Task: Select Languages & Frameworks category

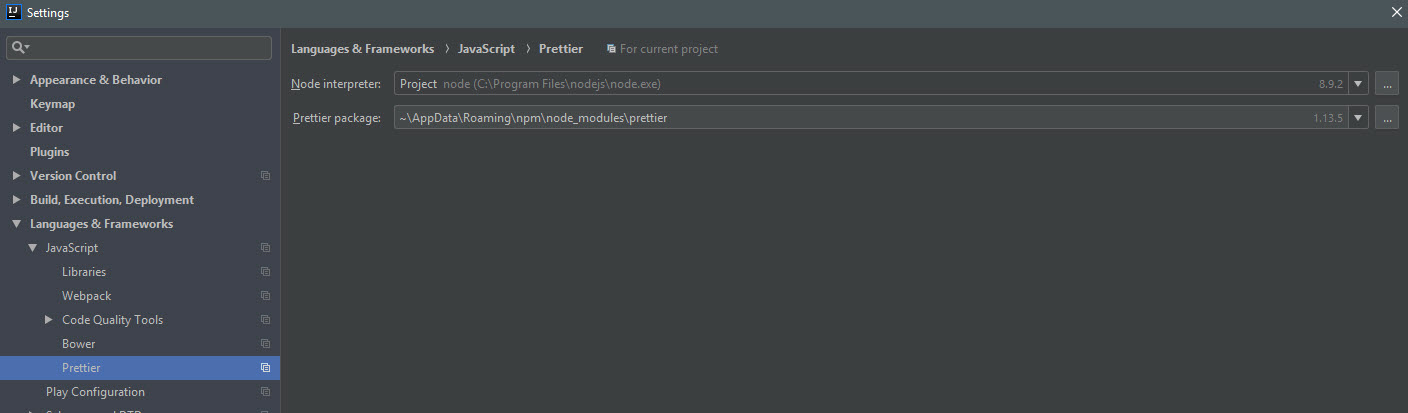Action: [x=101, y=224]
